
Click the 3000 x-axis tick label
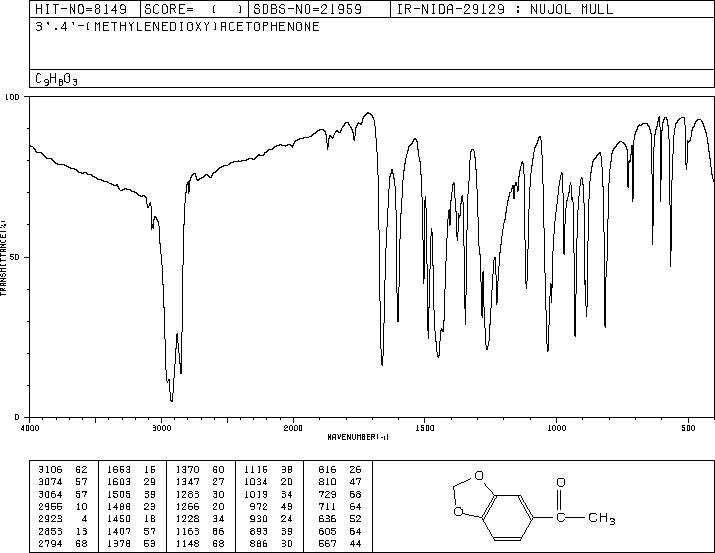(161, 428)
